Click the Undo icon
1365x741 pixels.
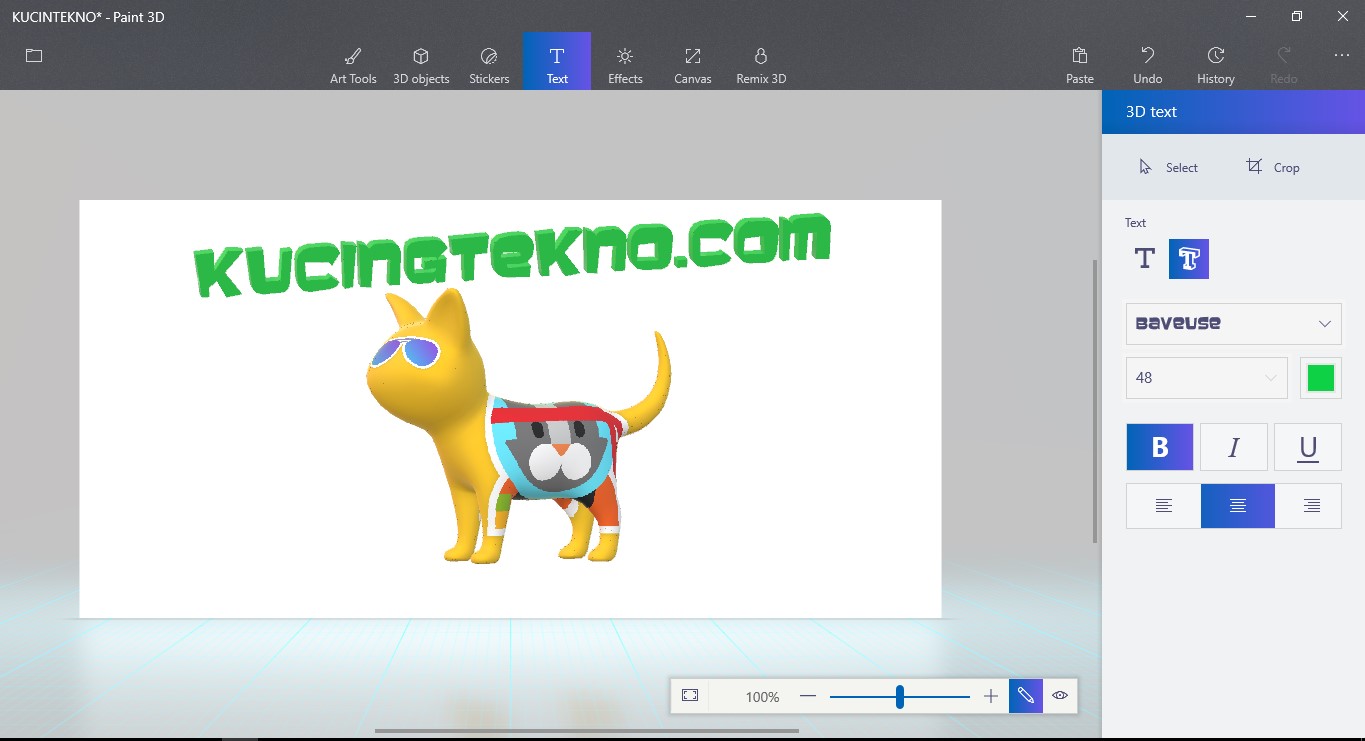point(1147,60)
